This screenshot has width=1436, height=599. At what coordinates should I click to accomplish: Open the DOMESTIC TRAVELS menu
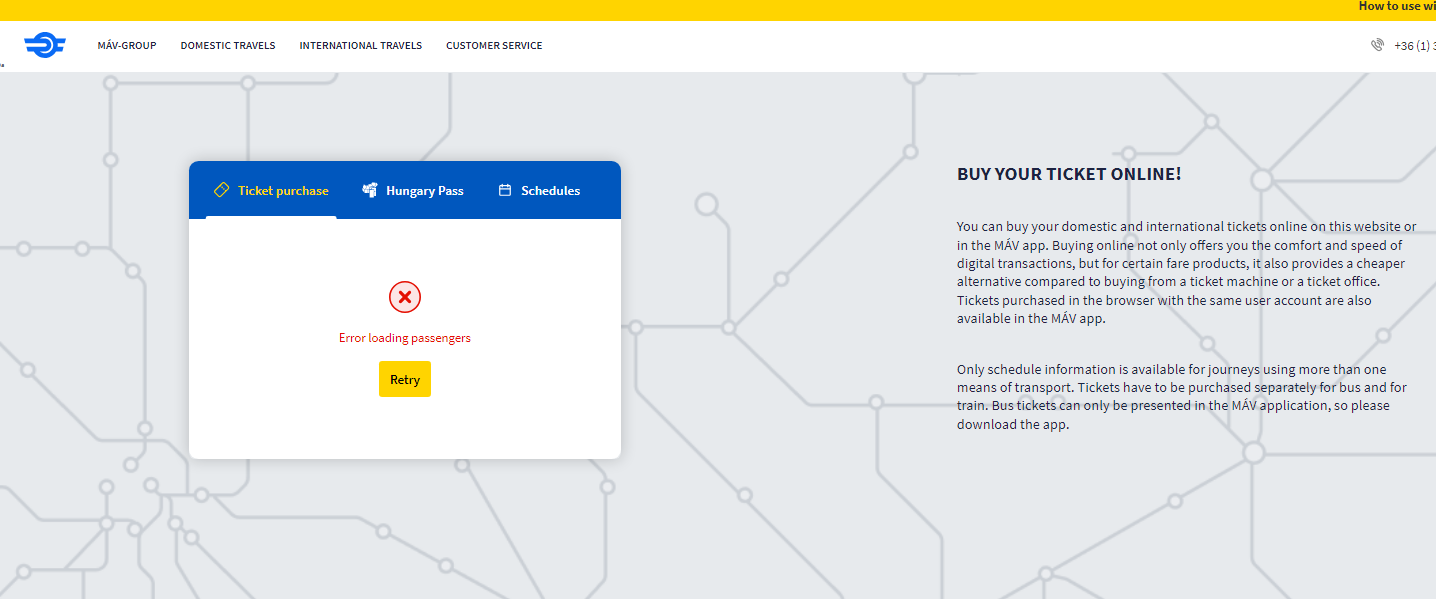[228, 46]
